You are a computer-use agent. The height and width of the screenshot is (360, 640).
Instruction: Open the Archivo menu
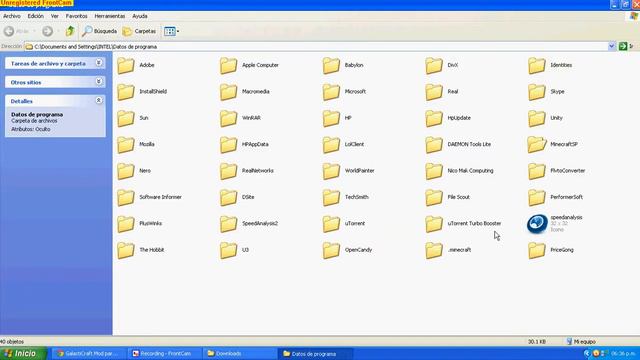(x=12, y=16)
